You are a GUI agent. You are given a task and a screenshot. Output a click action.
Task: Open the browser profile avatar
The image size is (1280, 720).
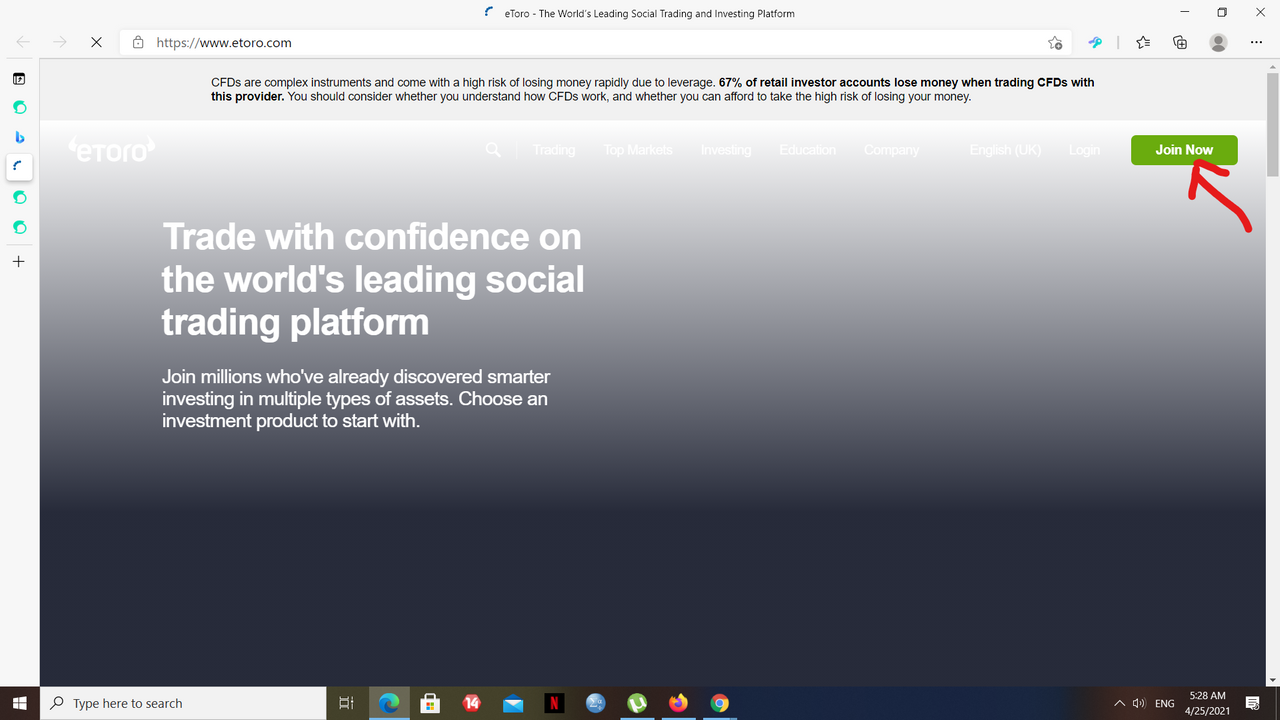point(1218,43)
